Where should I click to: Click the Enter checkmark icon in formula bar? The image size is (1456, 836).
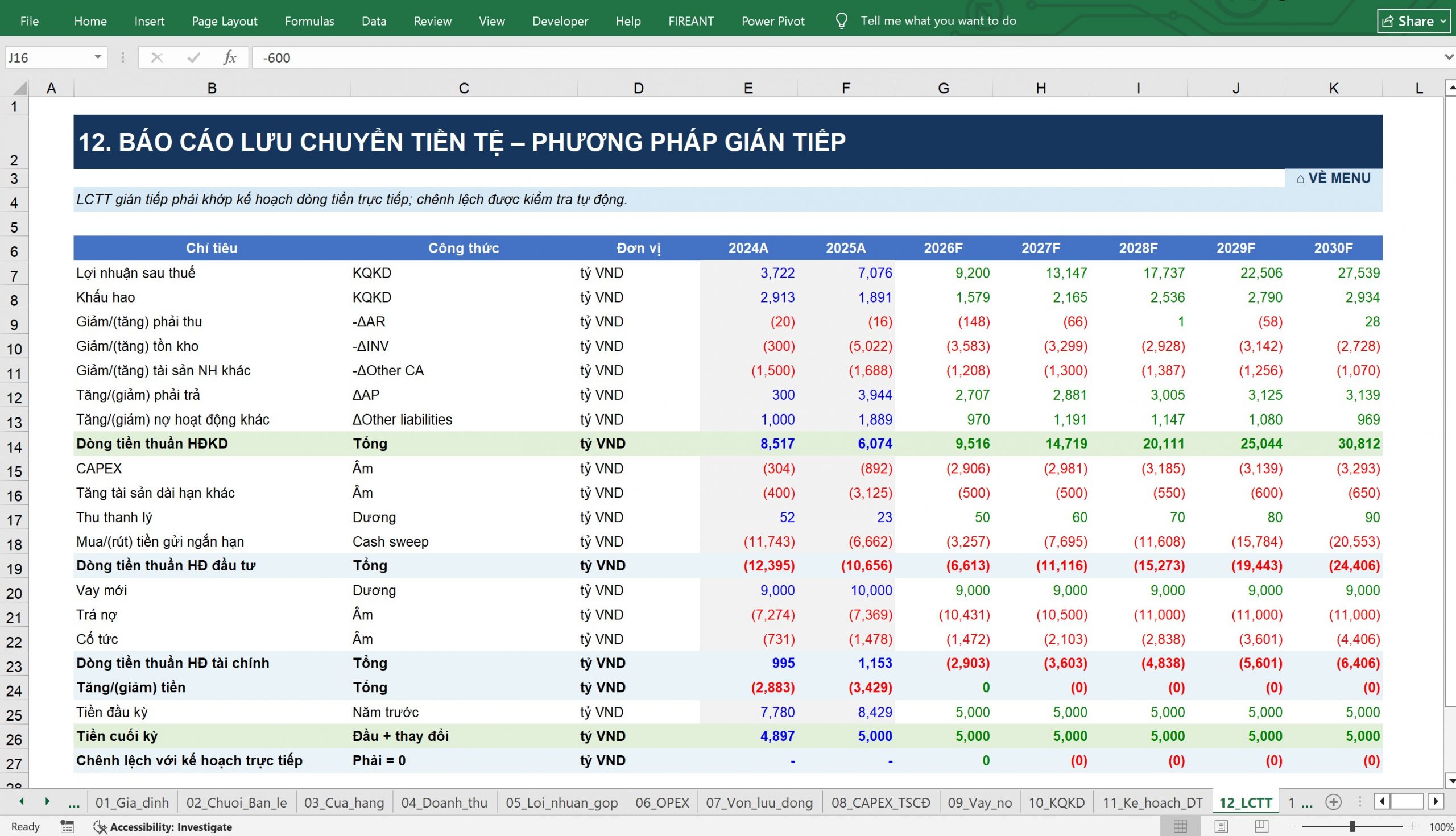coord(193,57)
